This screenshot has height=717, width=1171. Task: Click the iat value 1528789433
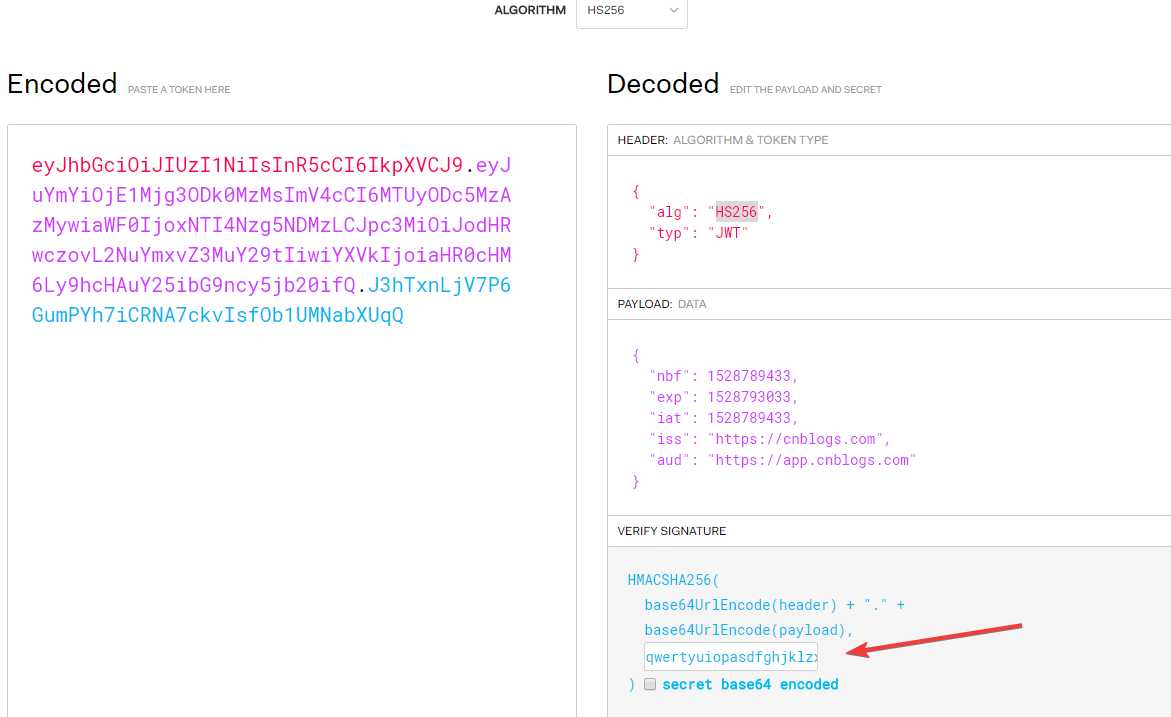(x=749, y=418)
